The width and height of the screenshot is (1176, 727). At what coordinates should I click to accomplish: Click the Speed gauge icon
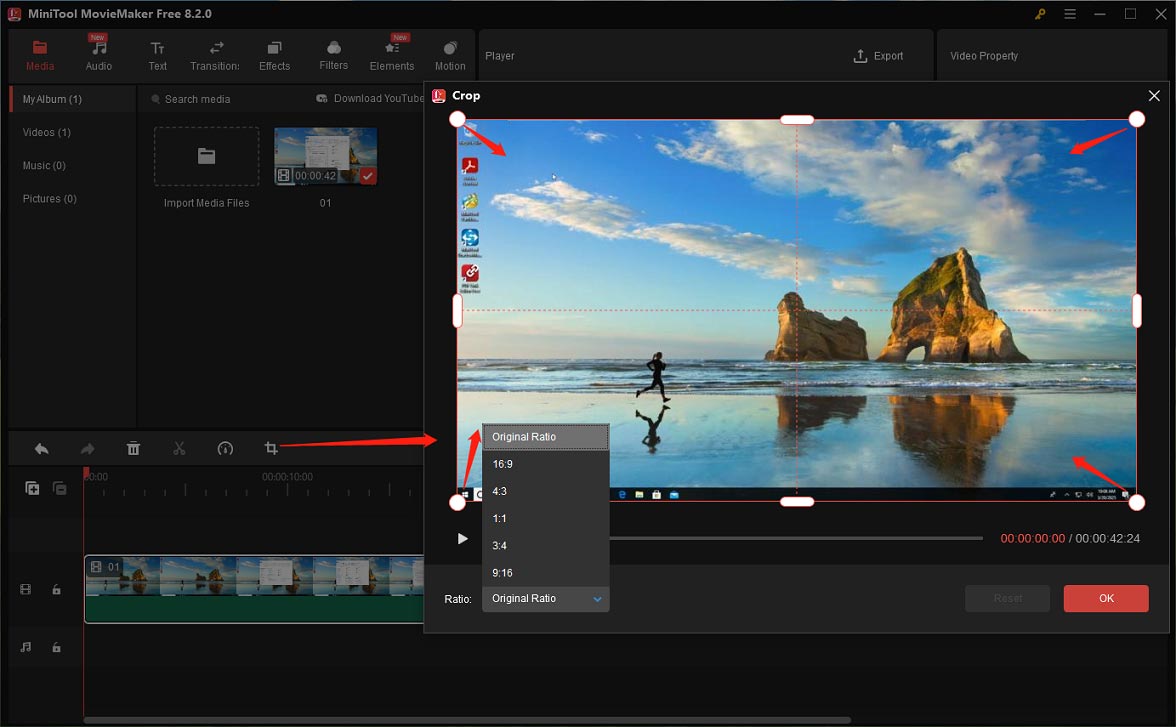(225, 449)
